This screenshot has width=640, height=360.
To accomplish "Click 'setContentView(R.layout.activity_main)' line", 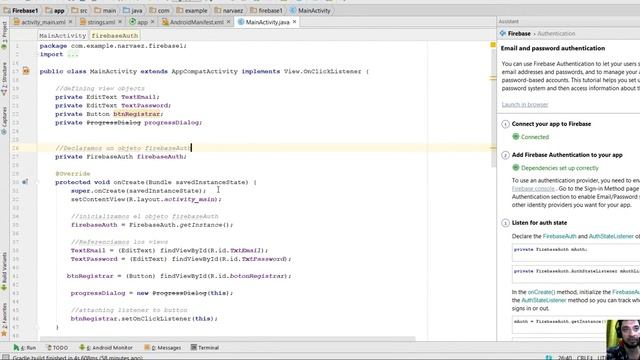I will coord(146,199).
